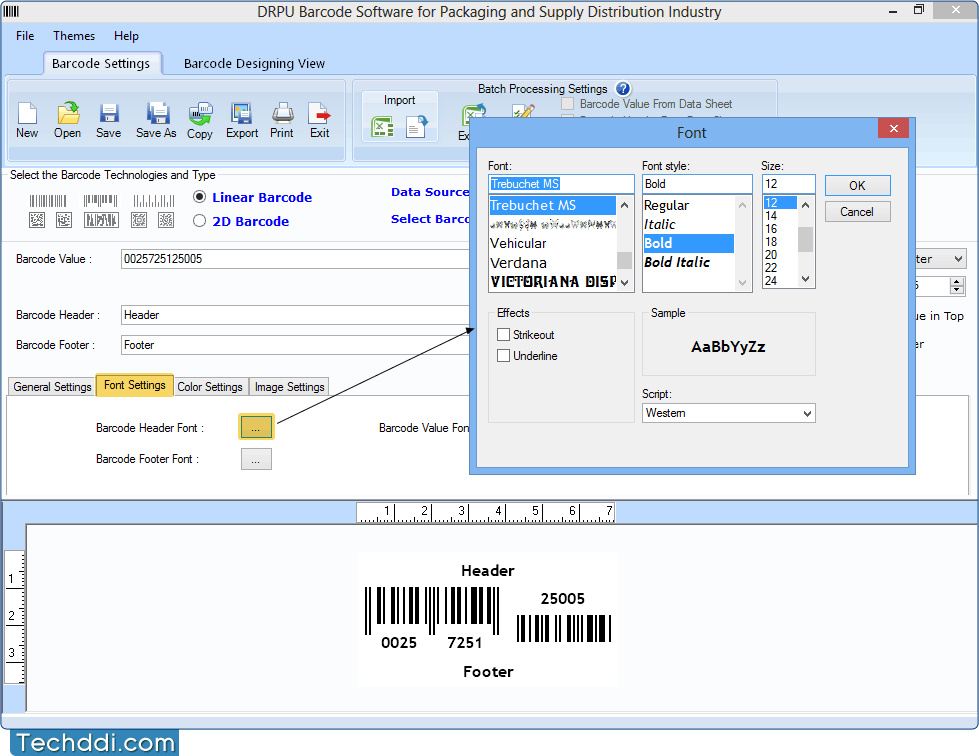The image size is (979, 756).
Task: Click the Font style text box
Action: (697, 184)
